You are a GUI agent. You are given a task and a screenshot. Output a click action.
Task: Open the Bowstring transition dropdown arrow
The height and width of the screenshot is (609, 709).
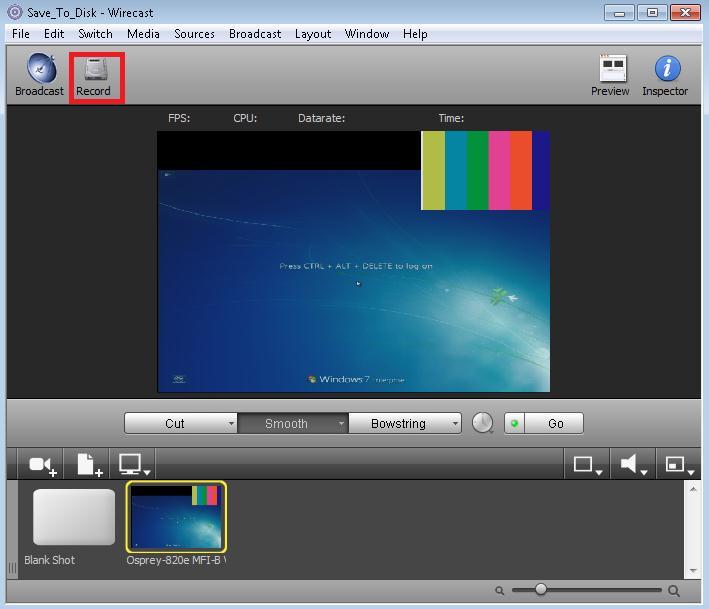tap(455, 424)
